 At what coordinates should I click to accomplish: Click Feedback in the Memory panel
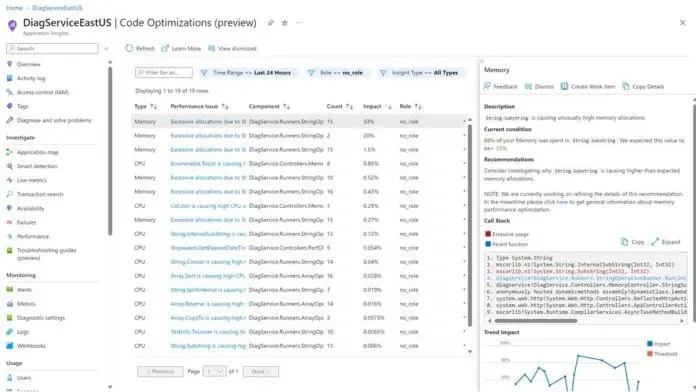tap(500, 87)
